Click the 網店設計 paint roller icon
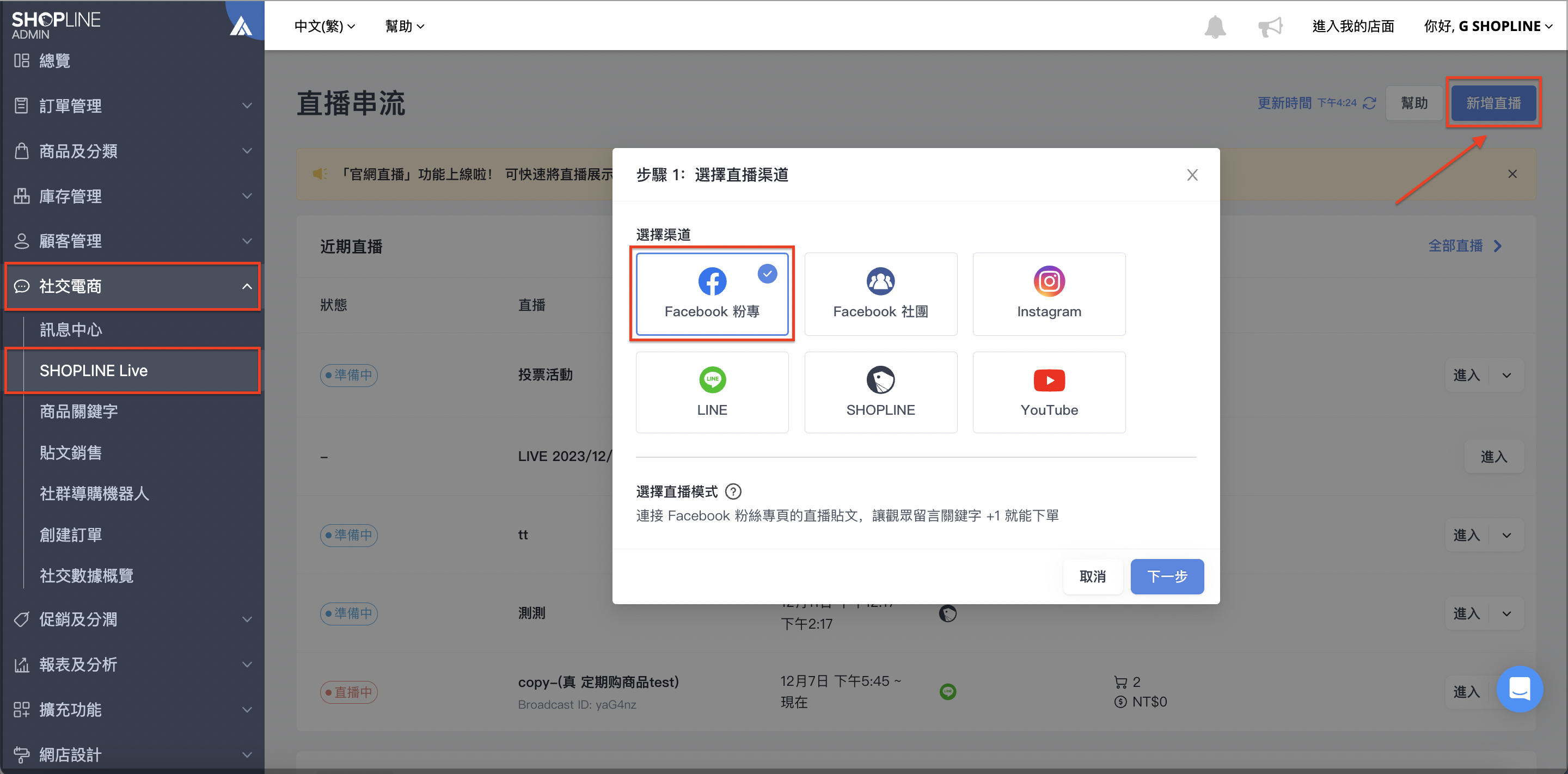Screen dimensions: 1568x774 pyautogui.click(x=21, y=754)
